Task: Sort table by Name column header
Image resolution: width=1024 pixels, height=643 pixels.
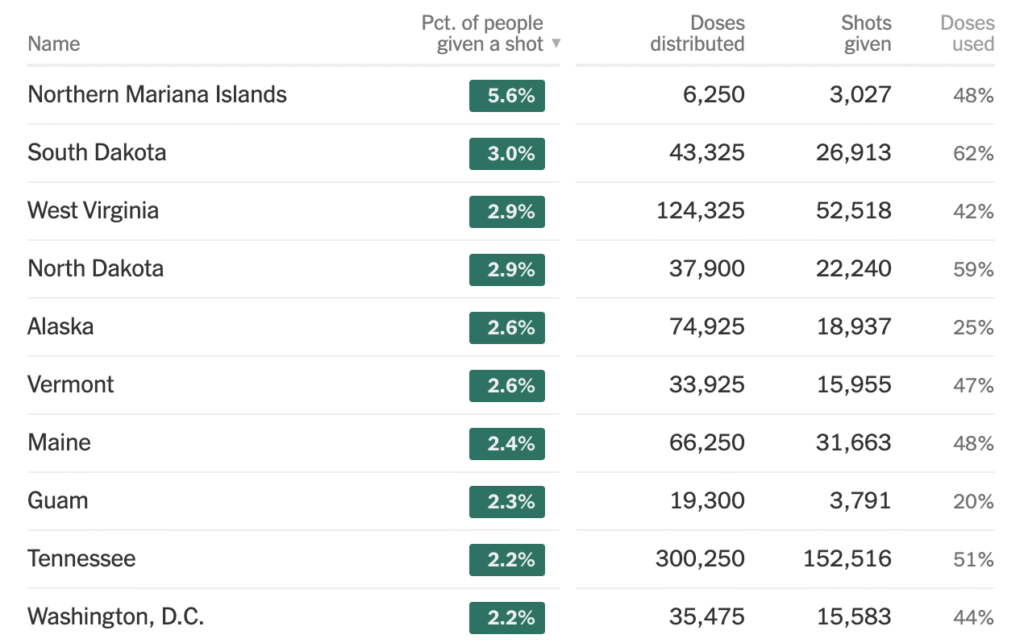Action: 54,44
